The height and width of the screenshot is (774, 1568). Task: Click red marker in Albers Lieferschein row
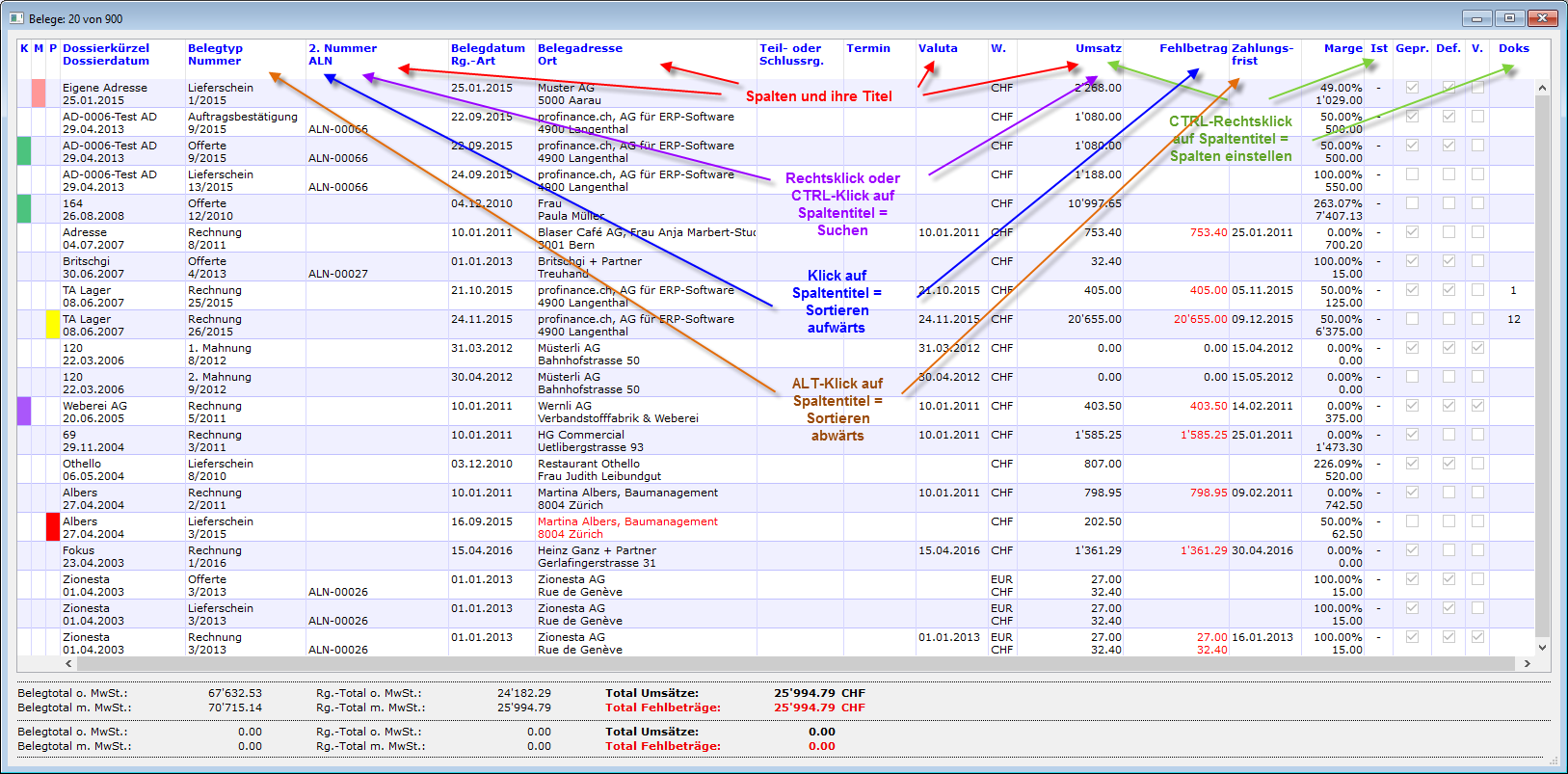(x=53, y=527)
